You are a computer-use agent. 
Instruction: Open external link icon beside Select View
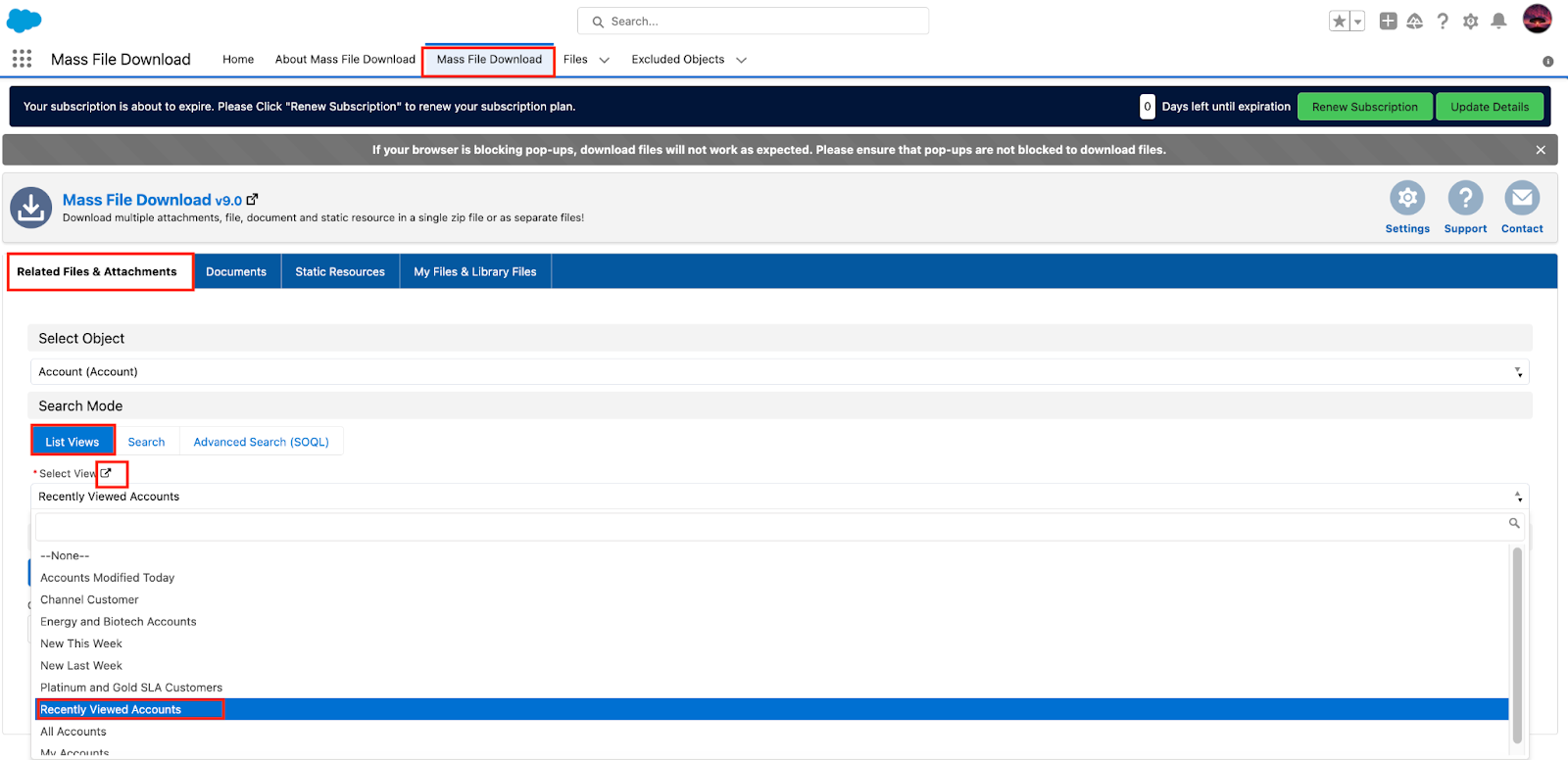106,473
